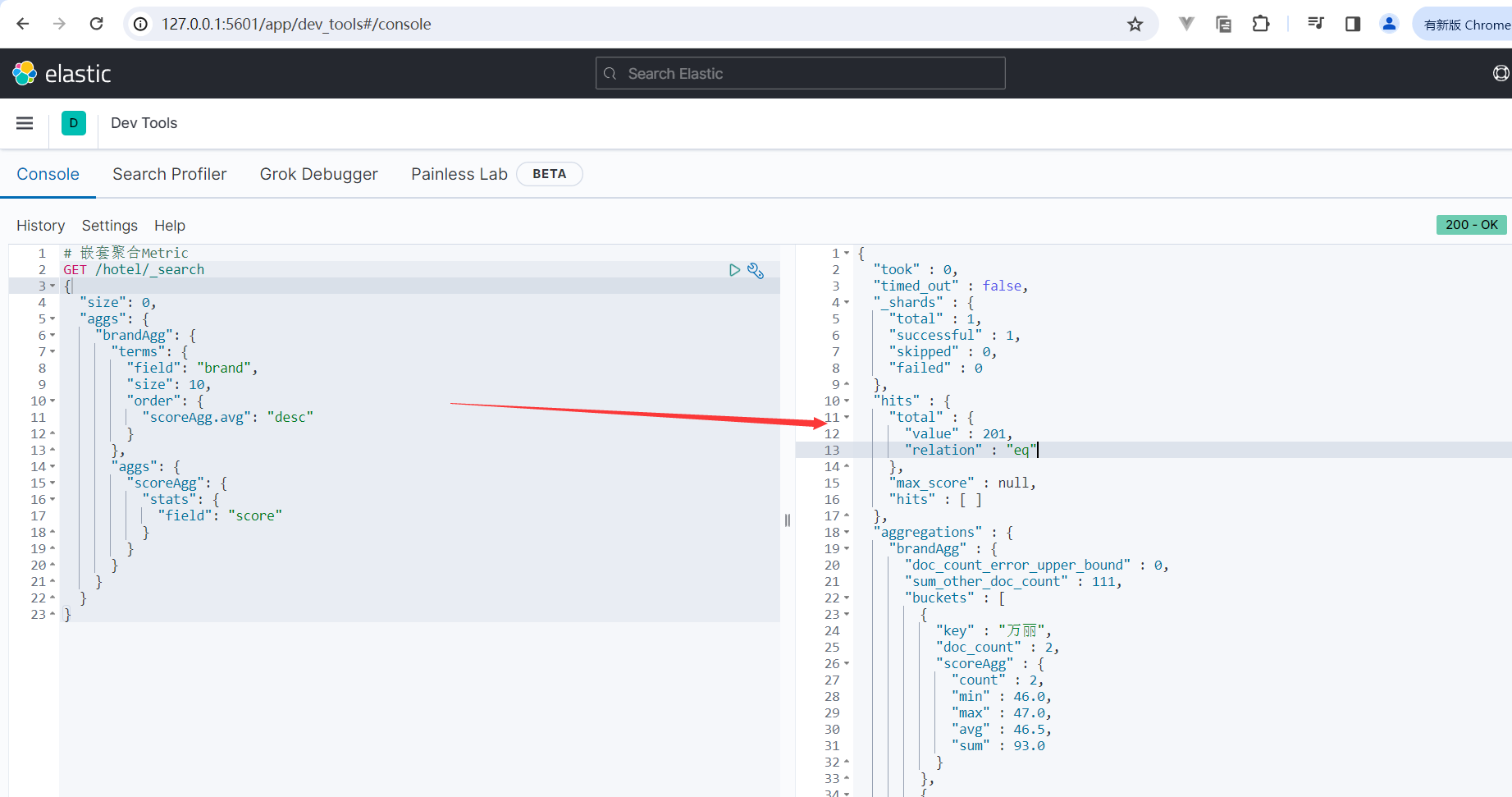Click the "relation" : "eq" response line
The height and width of the screenshot is (797, 1512).
(x=971, y=450)
